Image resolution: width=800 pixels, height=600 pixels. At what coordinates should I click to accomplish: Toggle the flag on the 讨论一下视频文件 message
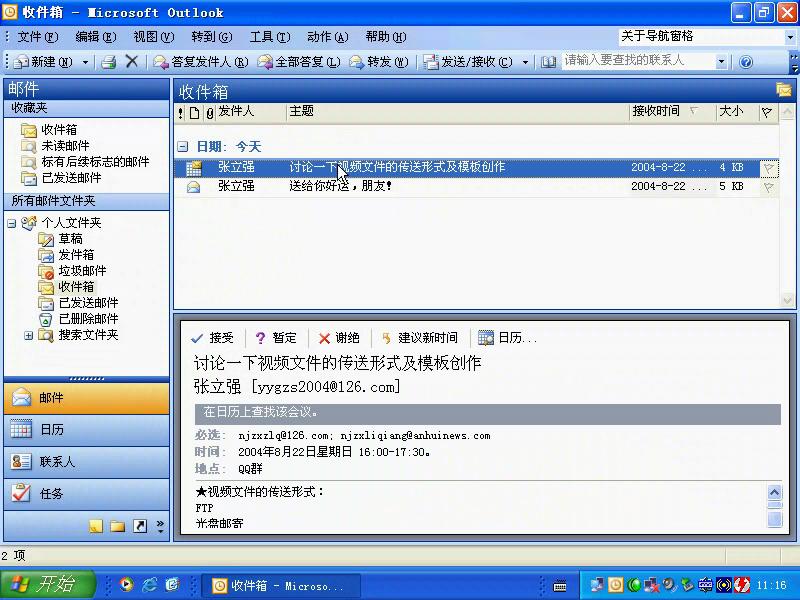(x=768, y=168)
